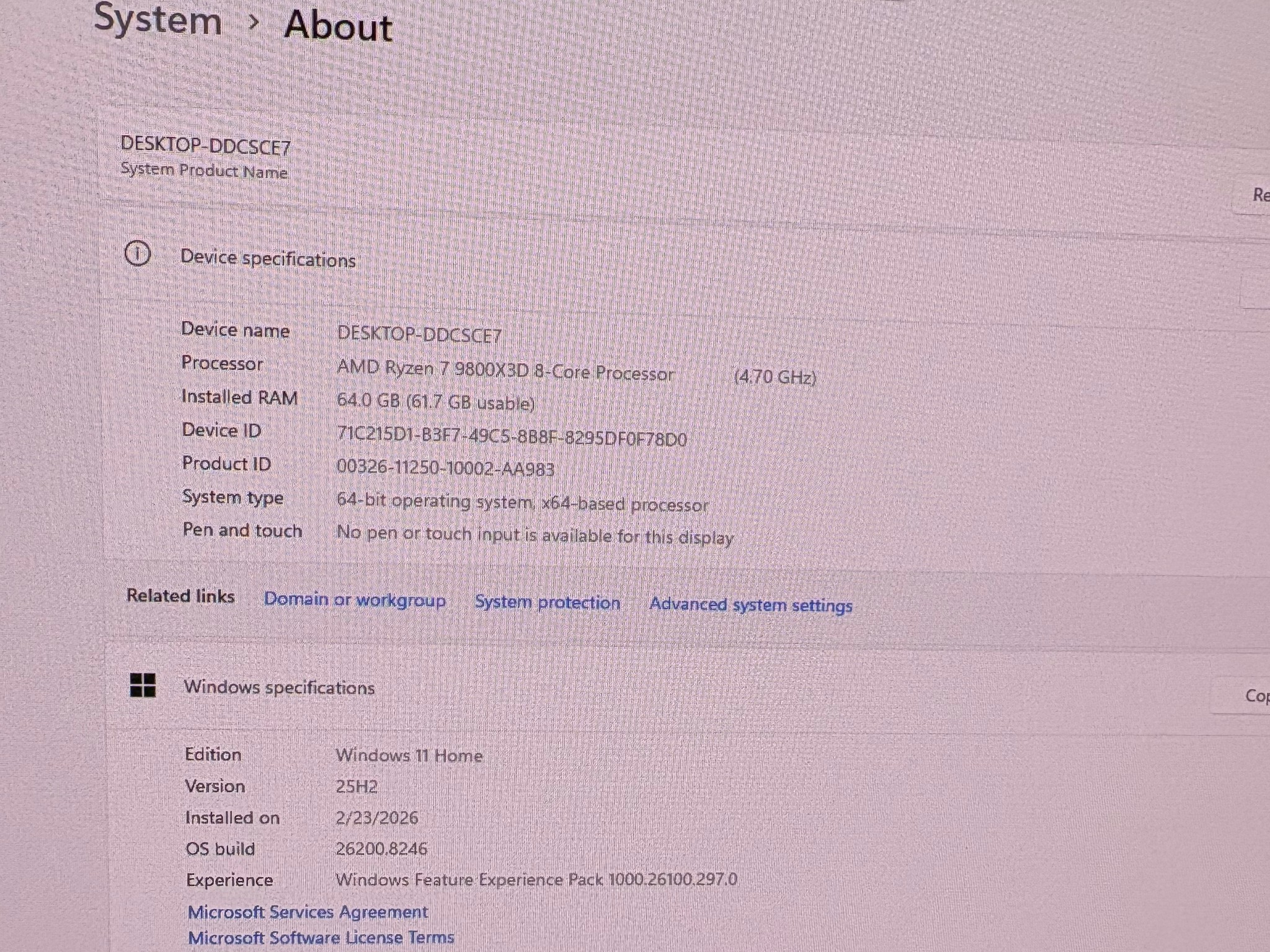Click the Version row label

pyautogui.click(x=215, y=786)
